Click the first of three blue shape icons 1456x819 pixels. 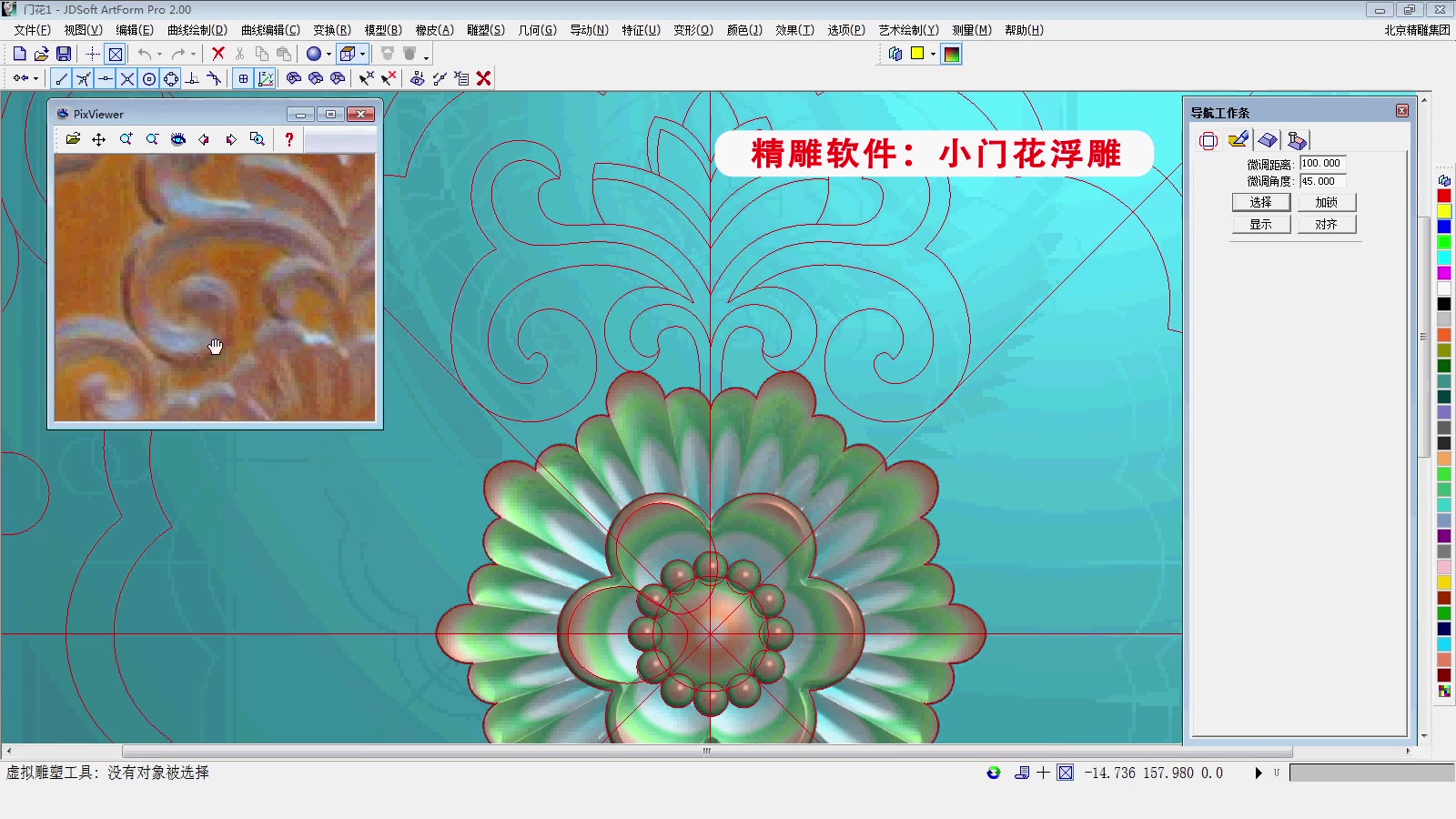(293, 78)
